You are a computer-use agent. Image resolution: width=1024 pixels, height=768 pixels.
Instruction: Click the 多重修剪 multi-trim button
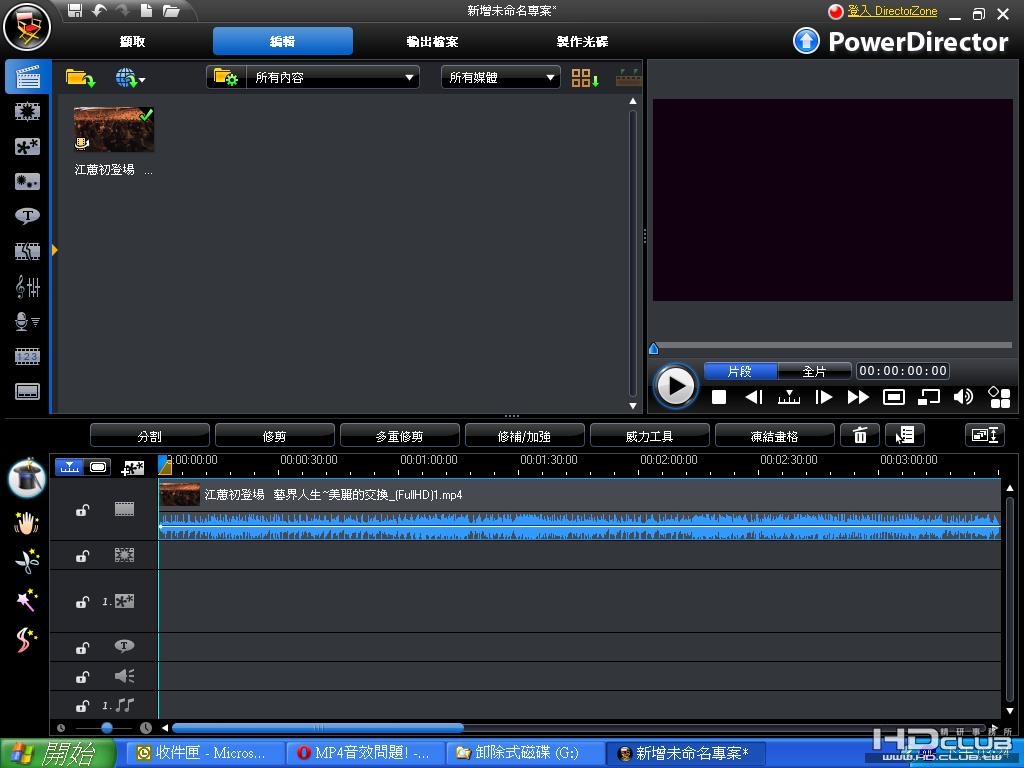click(400, 436)
